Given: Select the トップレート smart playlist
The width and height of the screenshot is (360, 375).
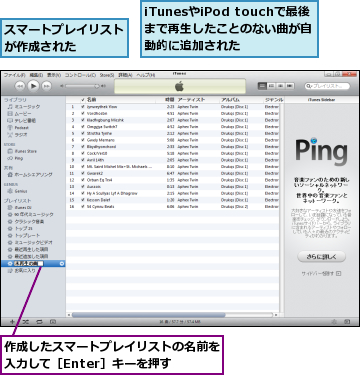Looking at the screenshot, I should pos(24,236).
